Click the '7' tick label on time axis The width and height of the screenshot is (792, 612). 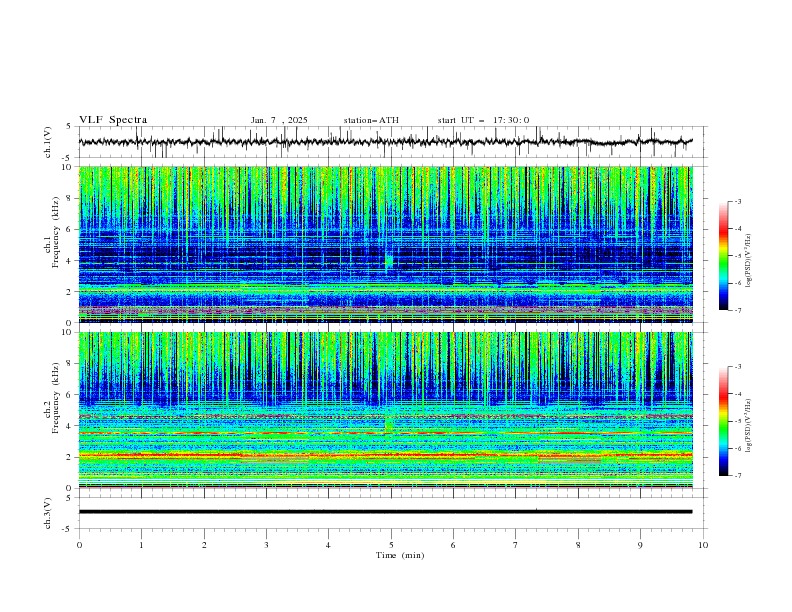[516, 545]
